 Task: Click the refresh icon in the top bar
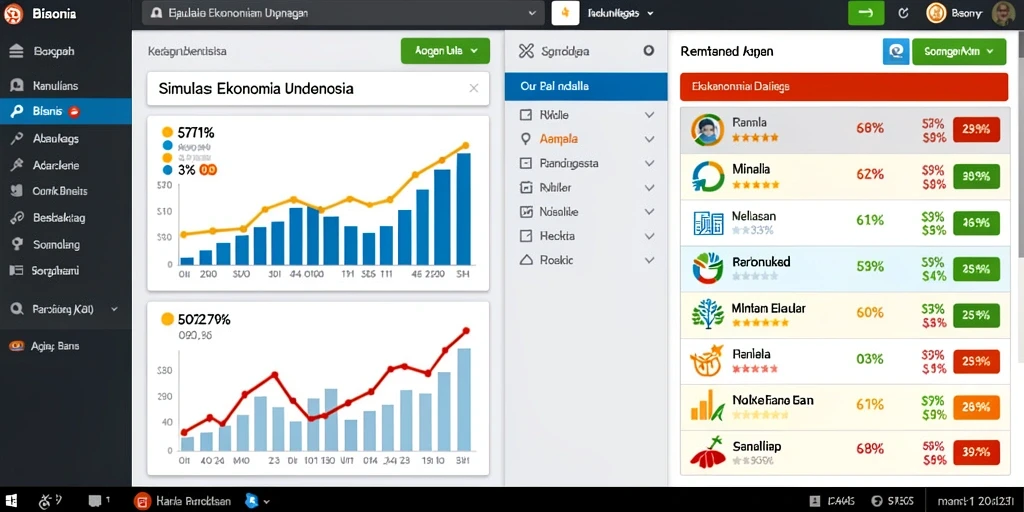click(903, 12)
